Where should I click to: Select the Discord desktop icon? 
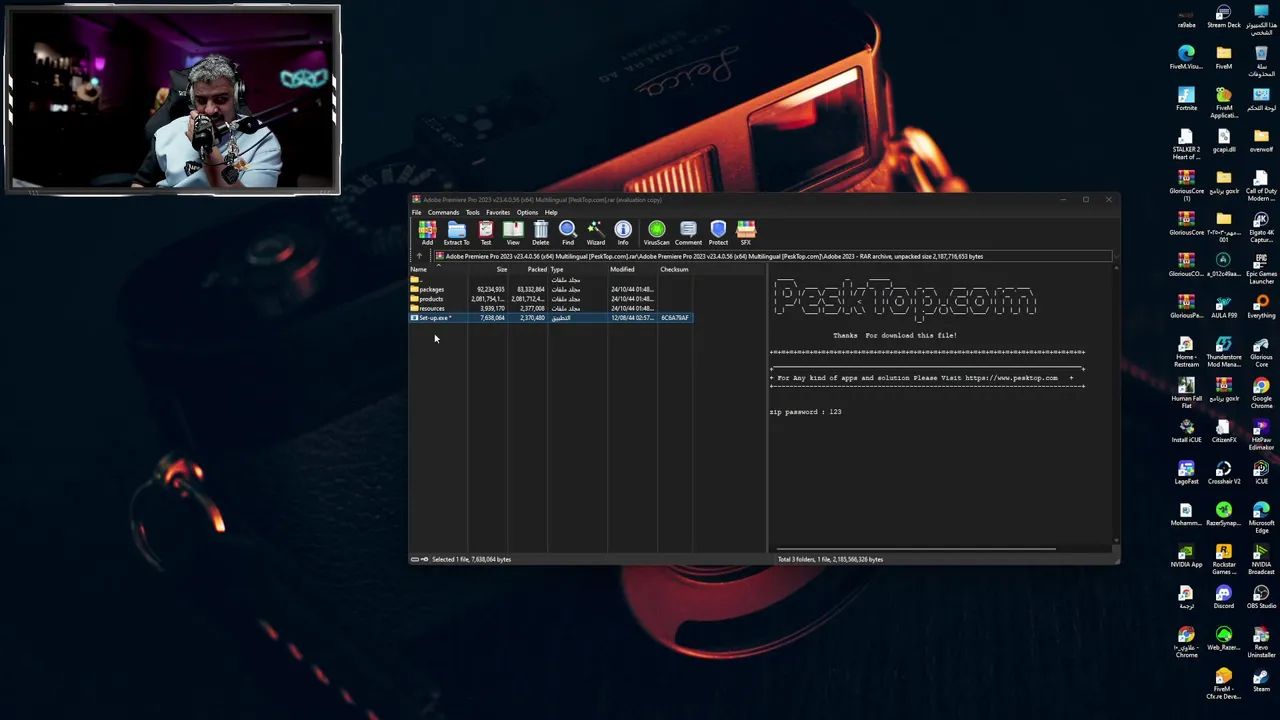tap(1224, 597)
